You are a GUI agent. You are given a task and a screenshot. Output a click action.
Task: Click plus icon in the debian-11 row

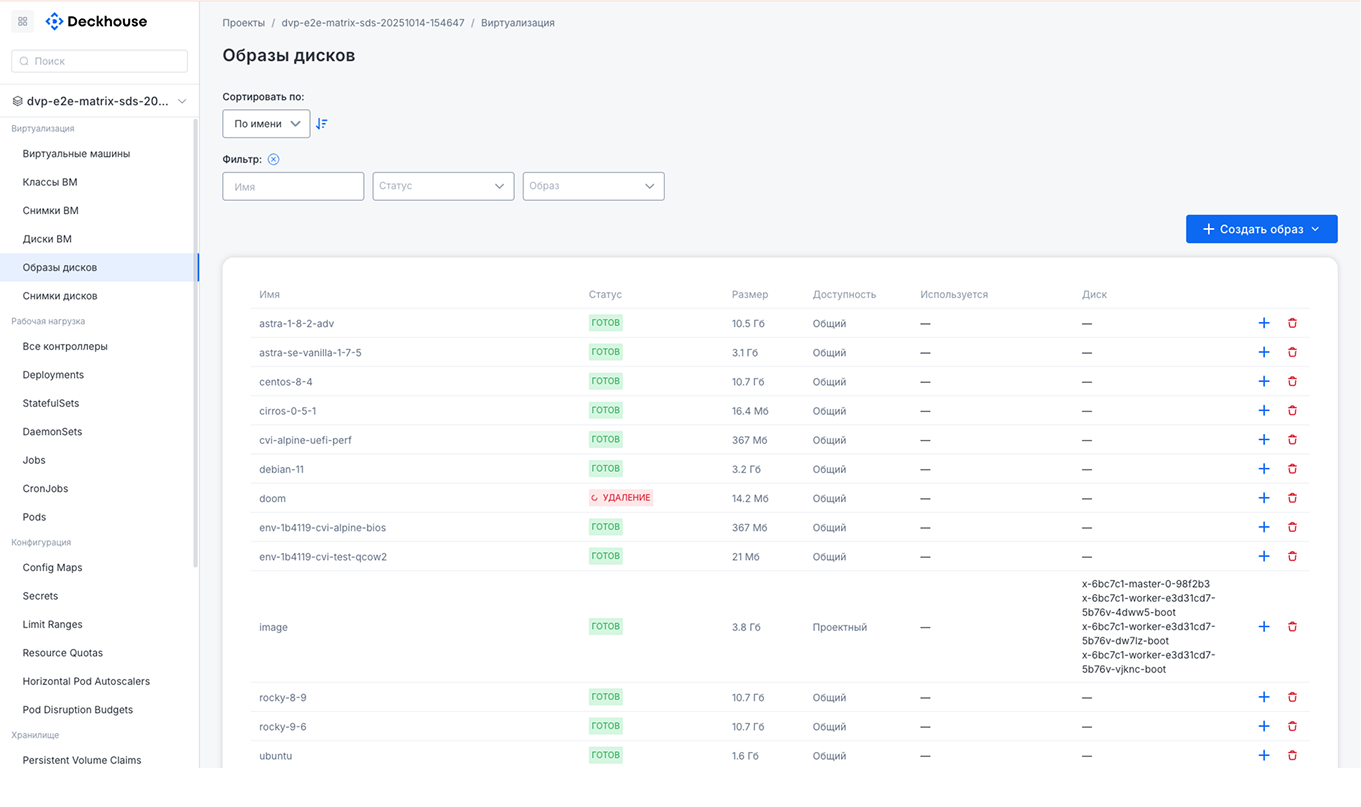point(1263,469)
